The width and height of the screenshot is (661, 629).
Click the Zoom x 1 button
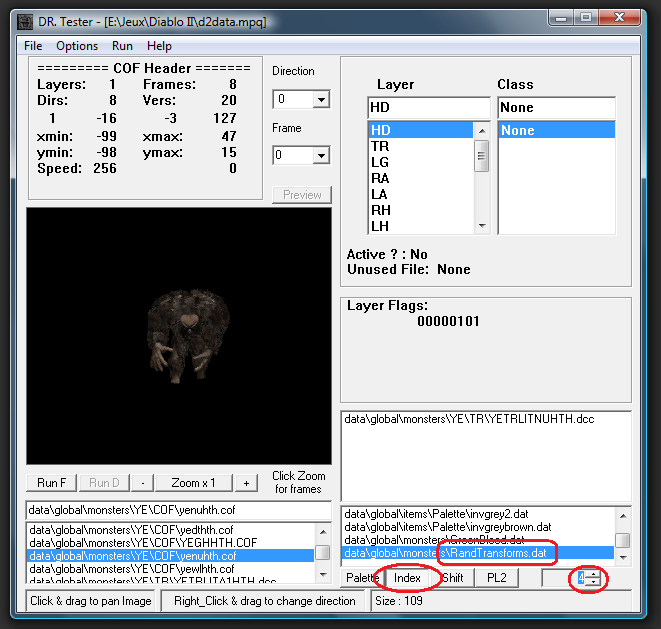click(x=193, y=483)
